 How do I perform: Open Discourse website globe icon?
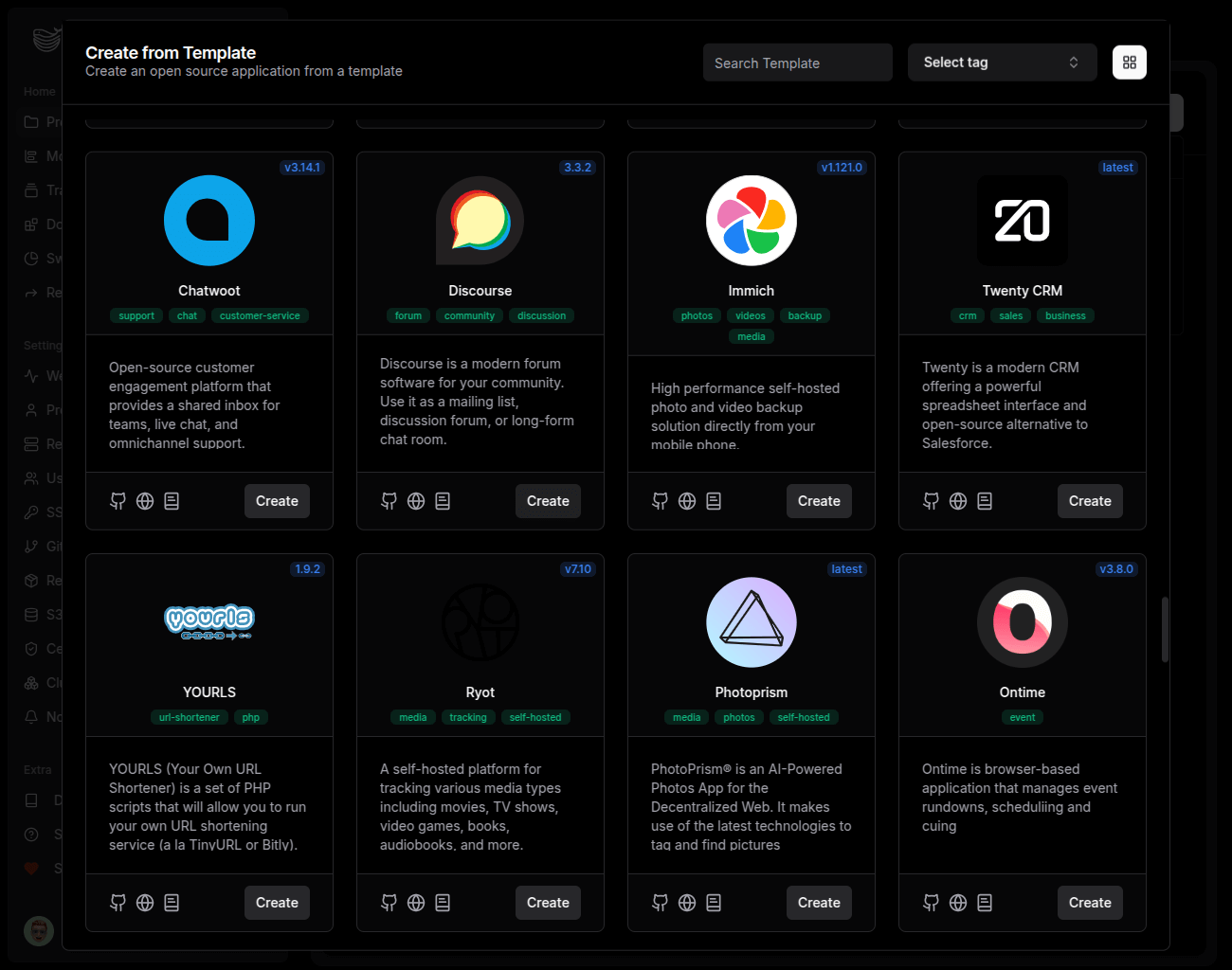[416, 501]
